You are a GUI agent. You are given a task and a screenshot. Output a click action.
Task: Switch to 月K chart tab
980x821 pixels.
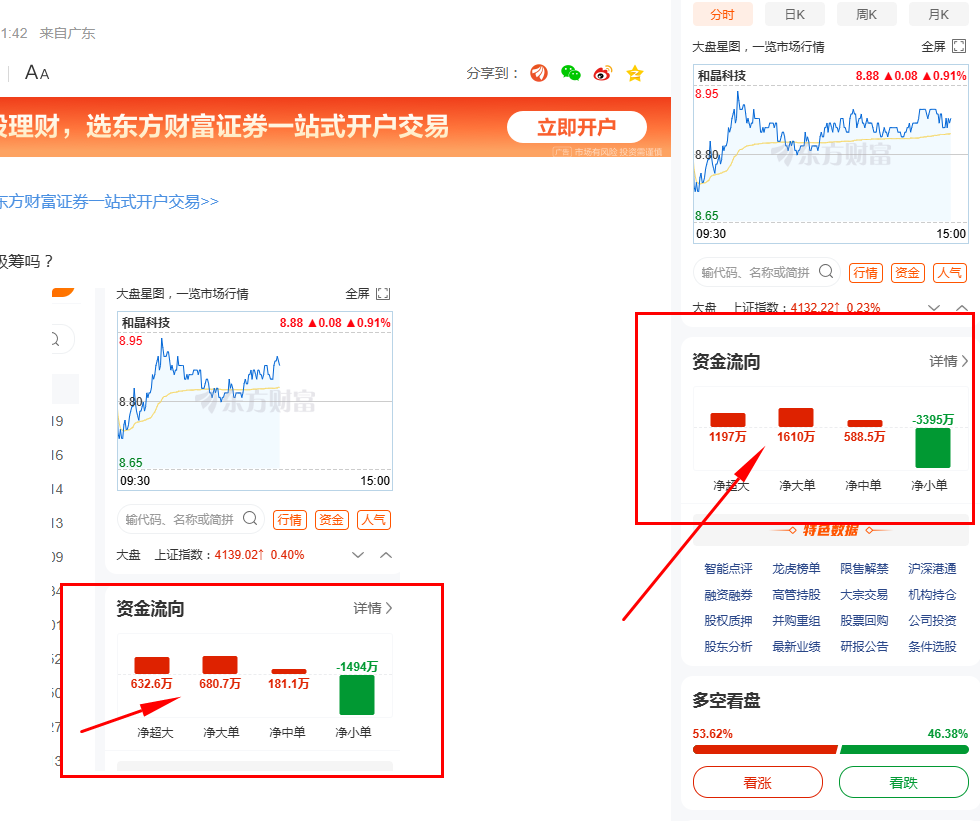coord(939,14)
